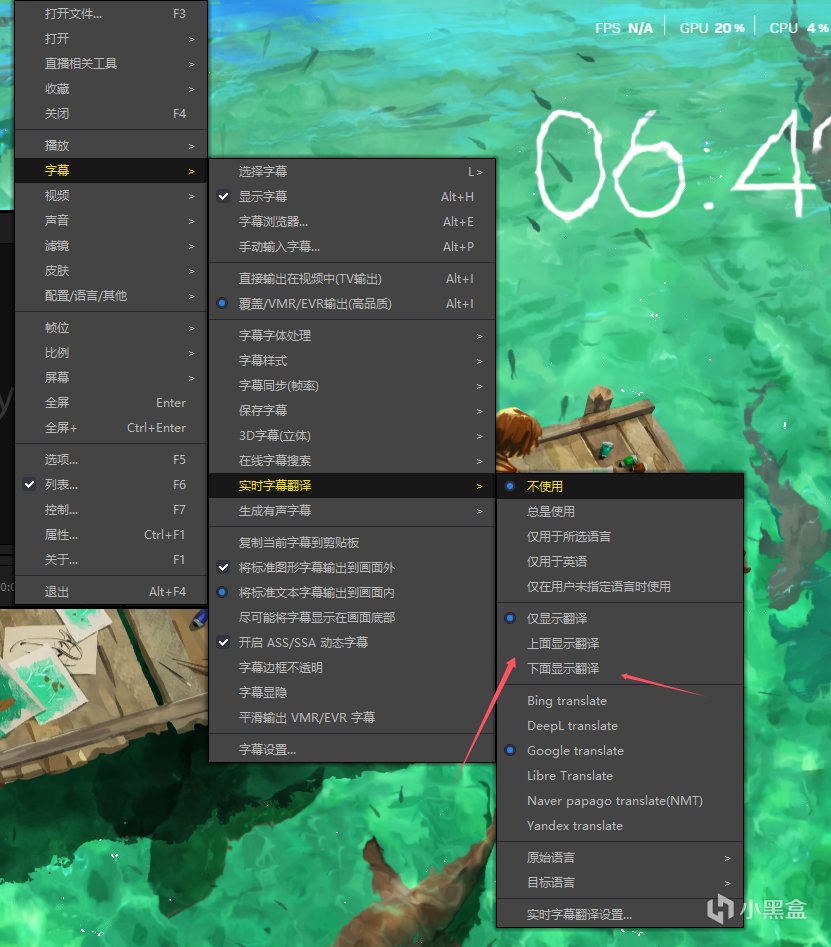Expand the 滤镜 submenu
Viewport: 831px width, 947px height.
coord(111,245)
